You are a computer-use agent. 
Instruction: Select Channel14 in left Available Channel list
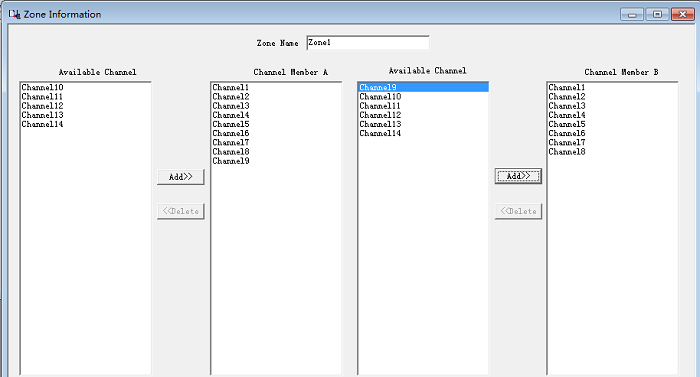point(42,124)
